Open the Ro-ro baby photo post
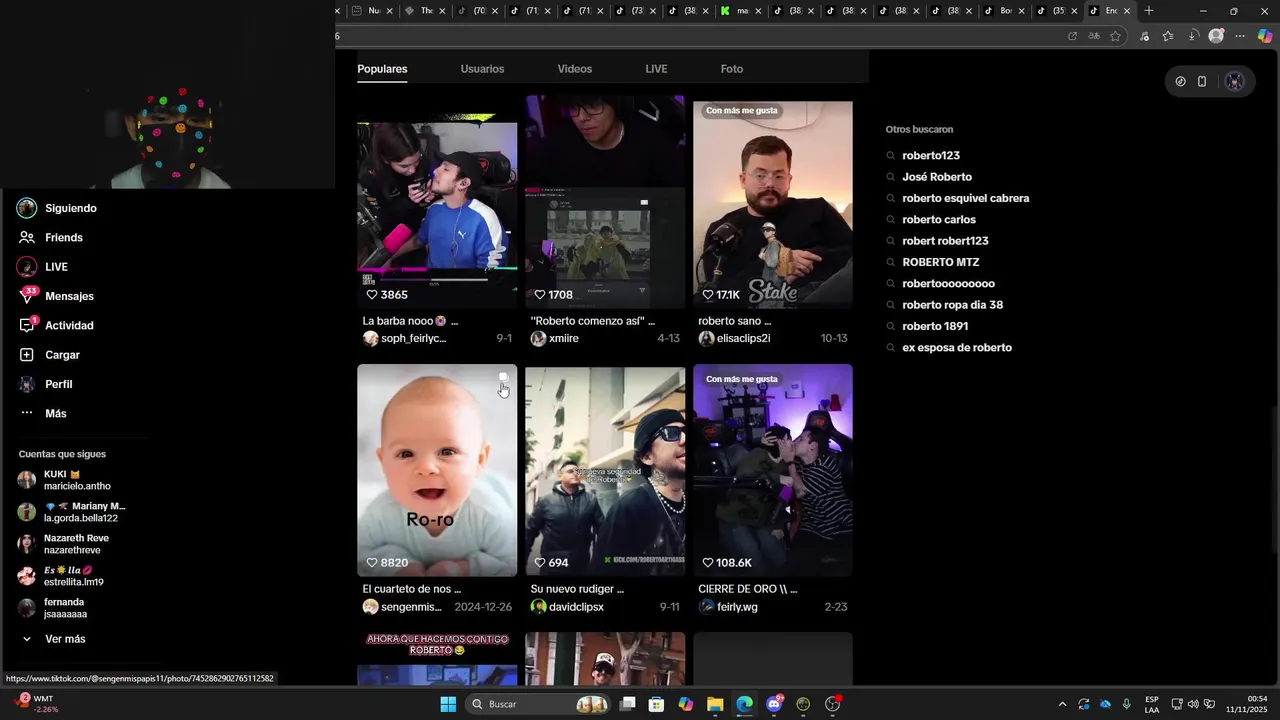The height and width of the screenshot is (720, 1280). [x=437, y=470]
